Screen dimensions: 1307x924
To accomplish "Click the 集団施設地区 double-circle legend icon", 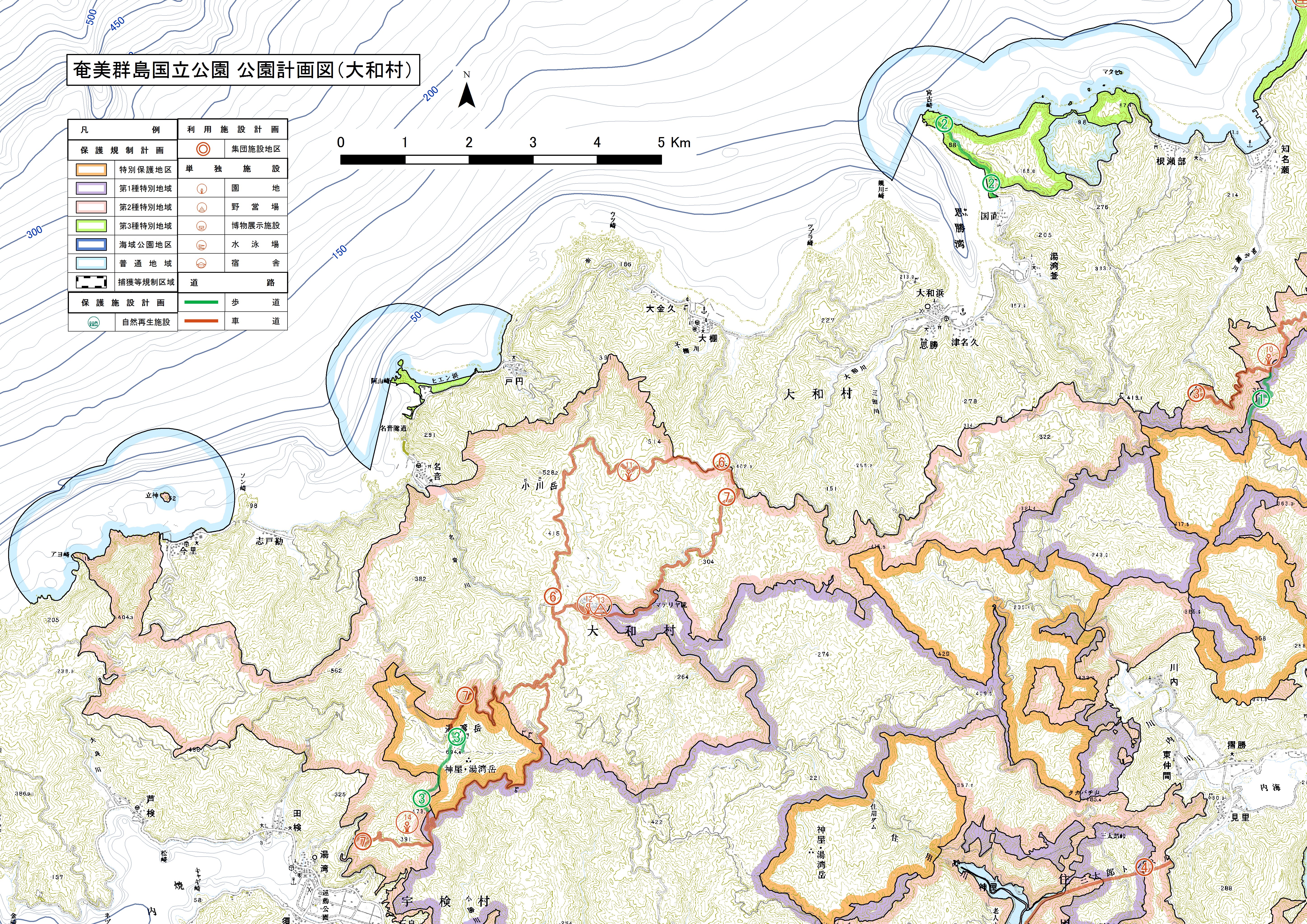I will pyautogui.click(x=203, y=149).
